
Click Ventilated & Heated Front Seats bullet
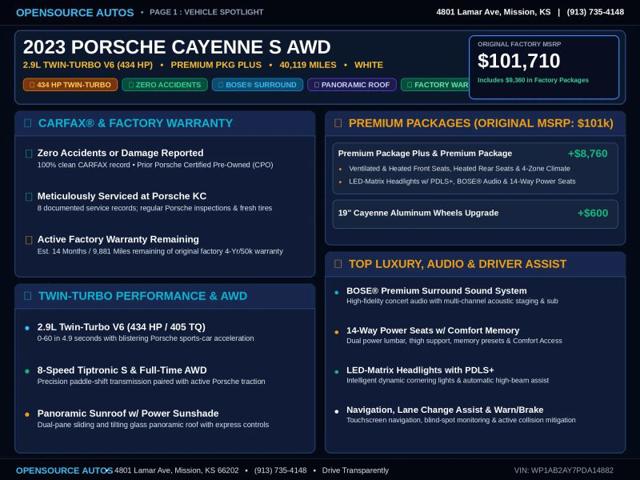coord(460,169)
